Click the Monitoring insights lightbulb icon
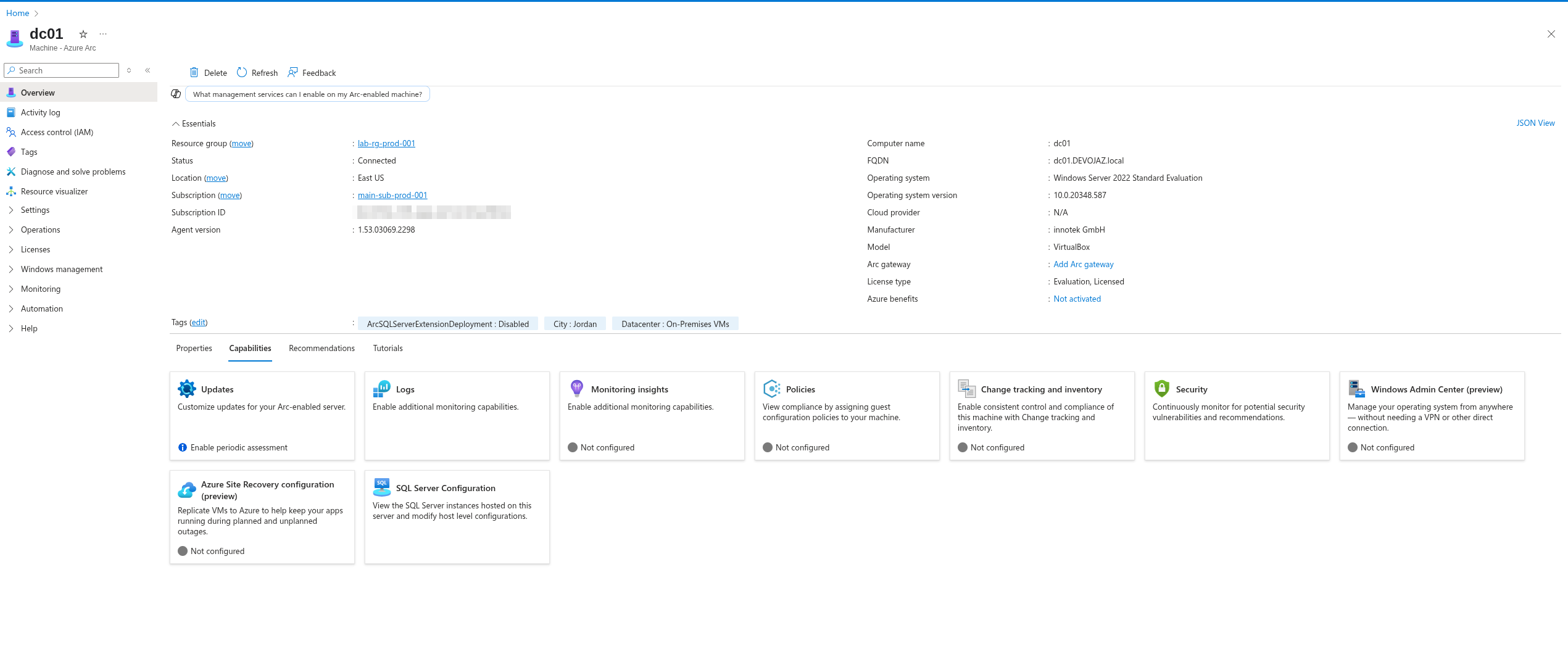This screenshot has width=1568, height=654. pyautogui.click(x=577, y=389)
